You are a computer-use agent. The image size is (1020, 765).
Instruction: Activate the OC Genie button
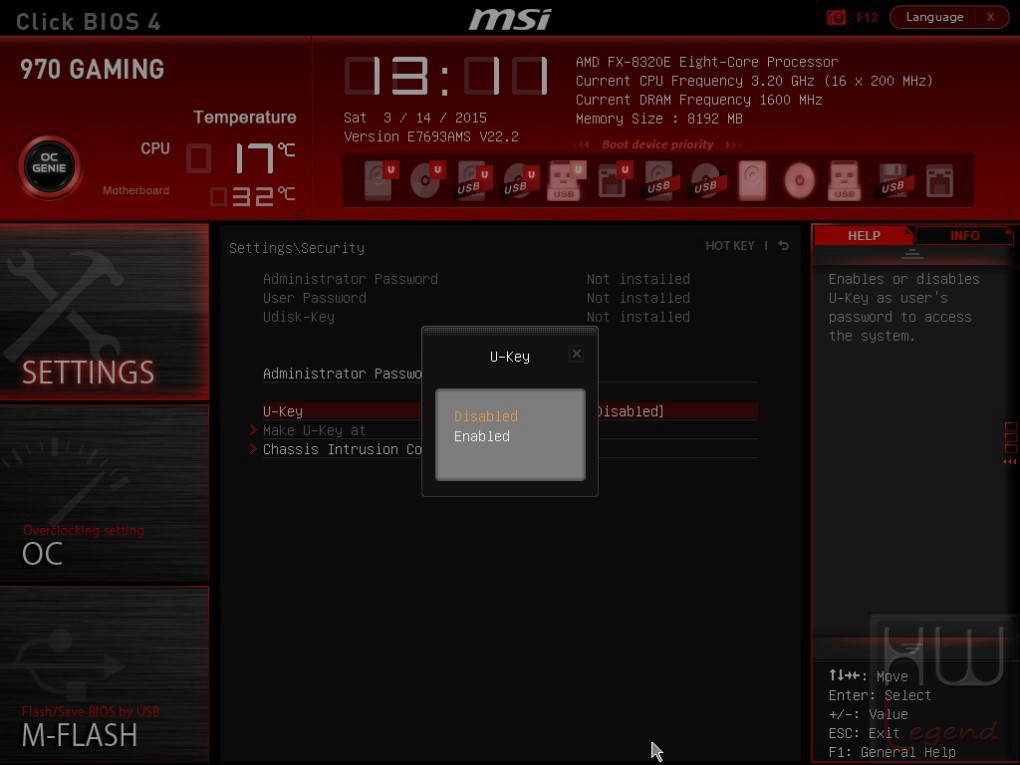click(49, 167)
